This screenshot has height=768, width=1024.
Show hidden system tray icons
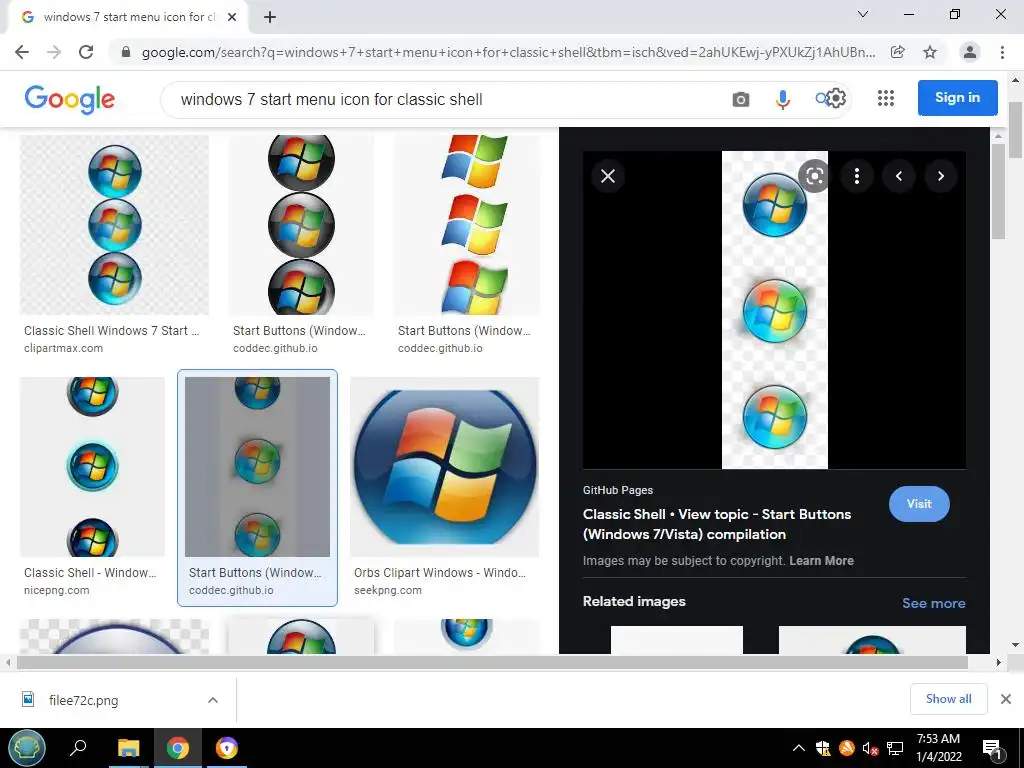click(x=799, y=748)
